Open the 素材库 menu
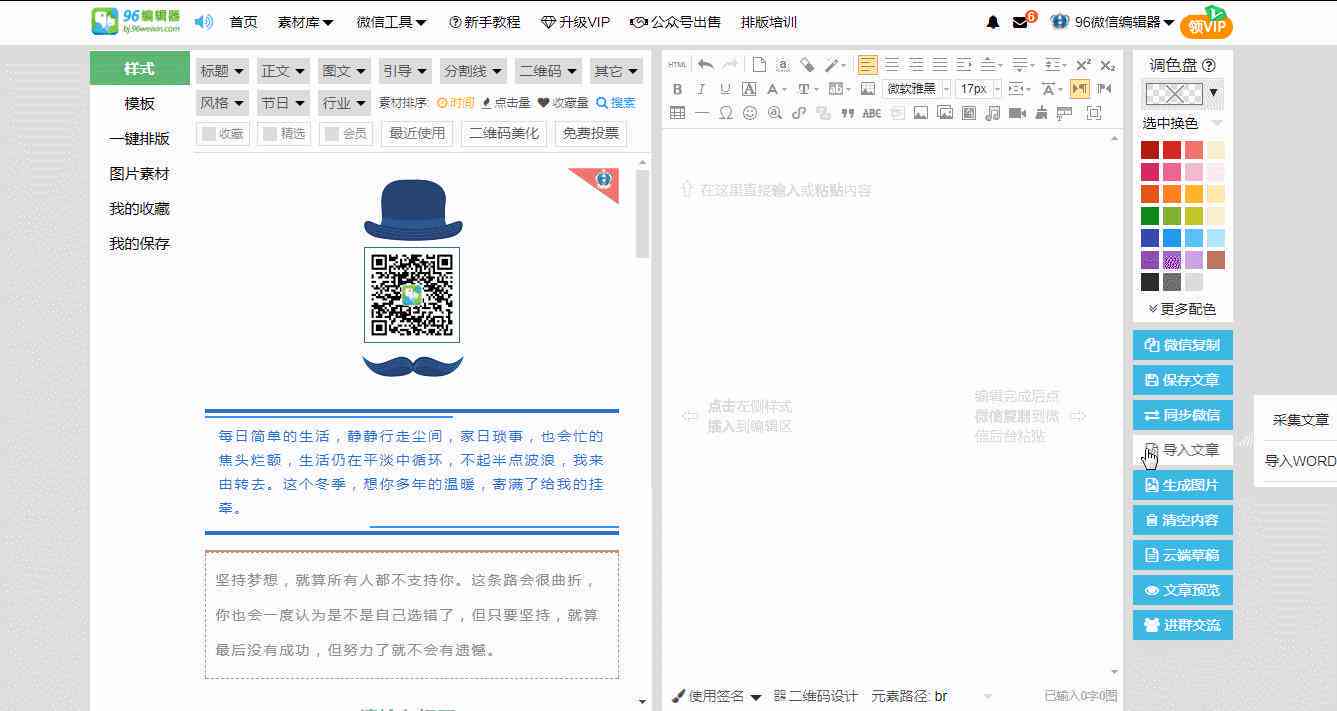1337x711 pixels. coord(306,22)
